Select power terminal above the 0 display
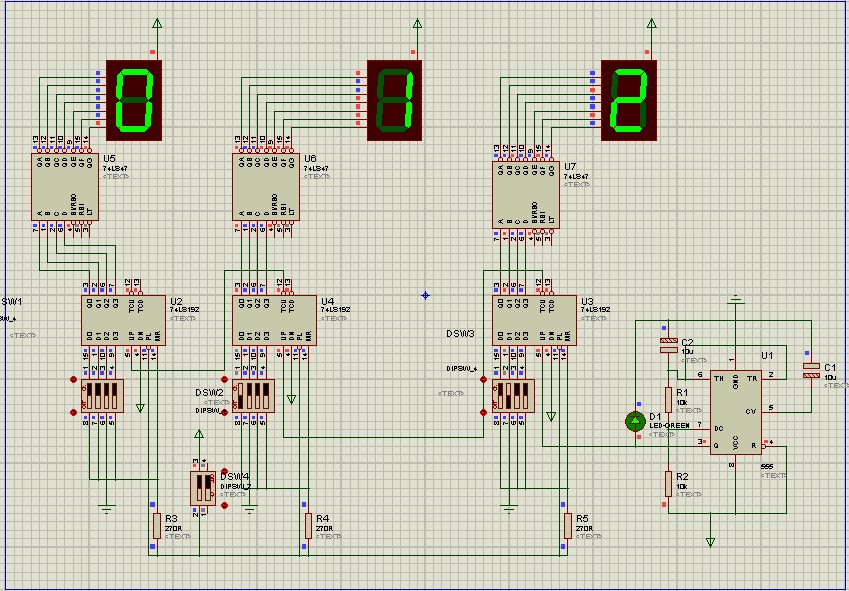 [x=157, y=24]
